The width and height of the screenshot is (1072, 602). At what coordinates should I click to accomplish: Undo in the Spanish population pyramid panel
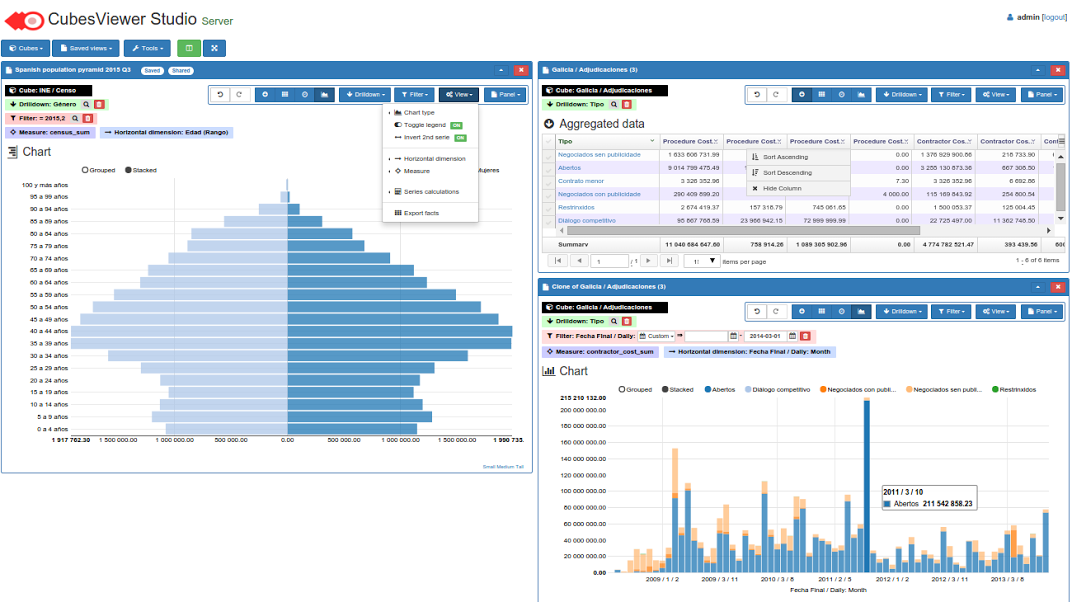coord(220,94)
